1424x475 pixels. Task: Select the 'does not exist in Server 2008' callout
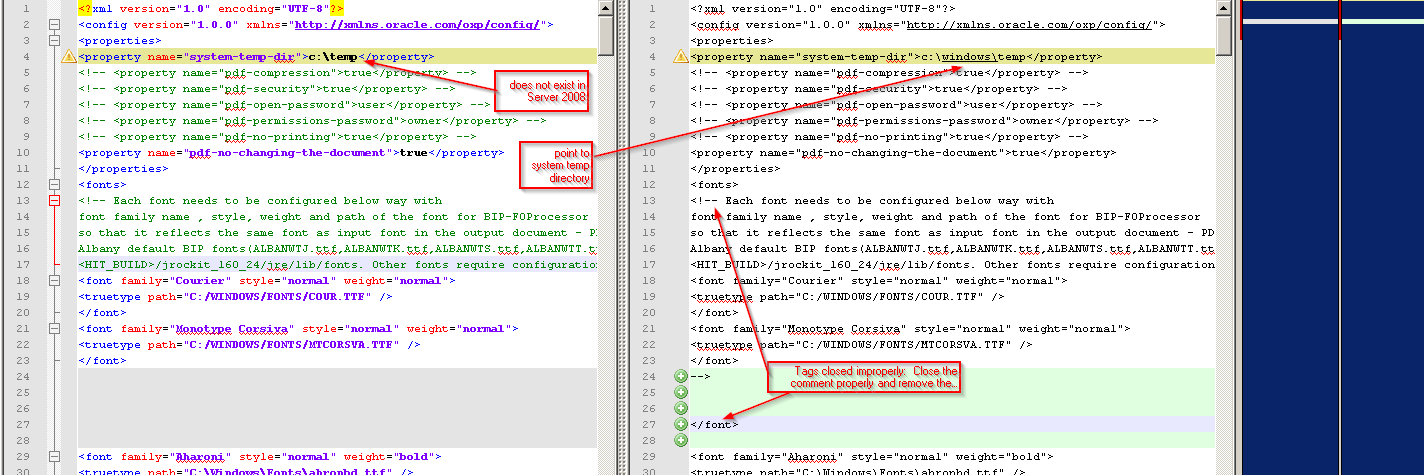tap(540, 90)
